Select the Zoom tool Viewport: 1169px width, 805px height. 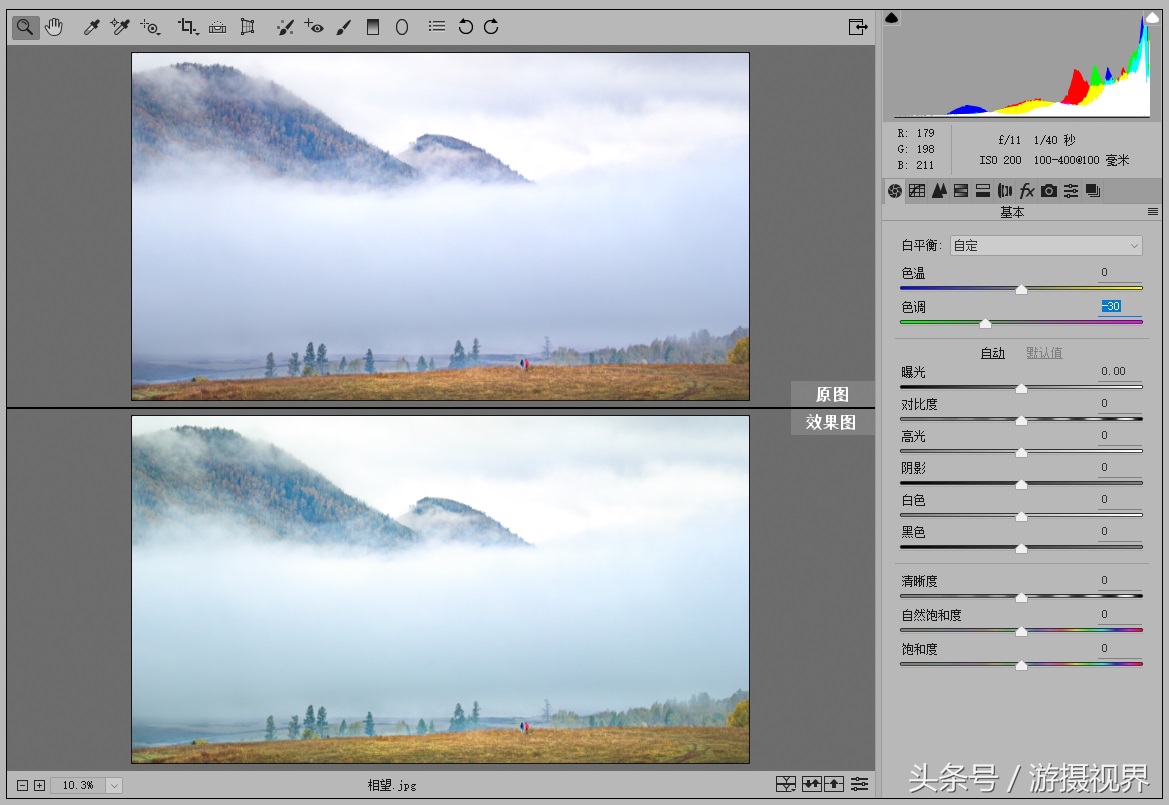point(25,27)
